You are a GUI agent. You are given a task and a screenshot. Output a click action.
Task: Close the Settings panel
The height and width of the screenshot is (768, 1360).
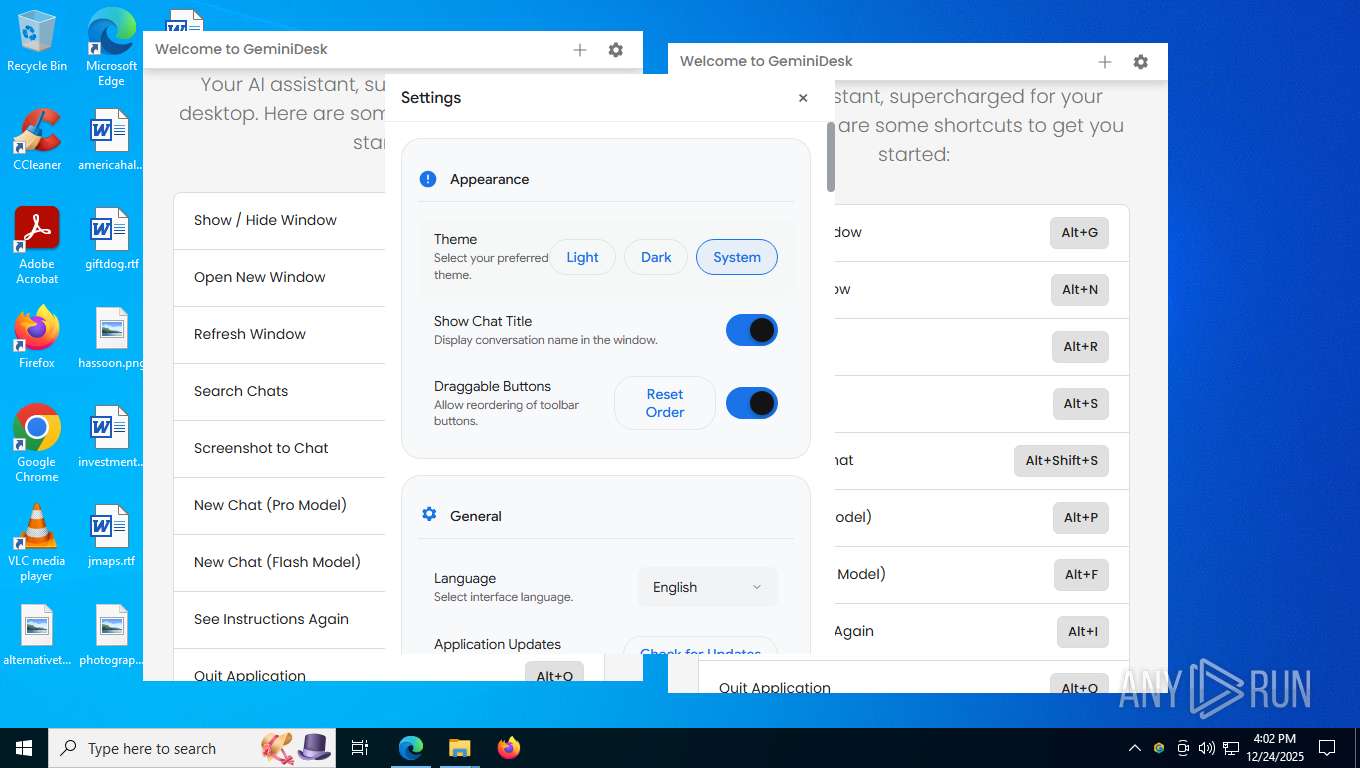point(803,98)
